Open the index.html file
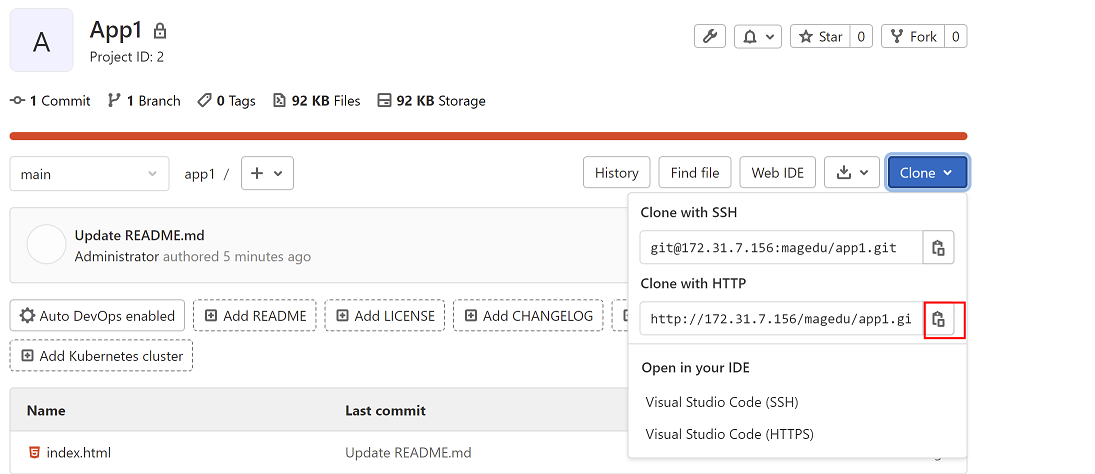The width and height of the screenshot is (1095, 474). pyautogui.click(x=78, y=453)
